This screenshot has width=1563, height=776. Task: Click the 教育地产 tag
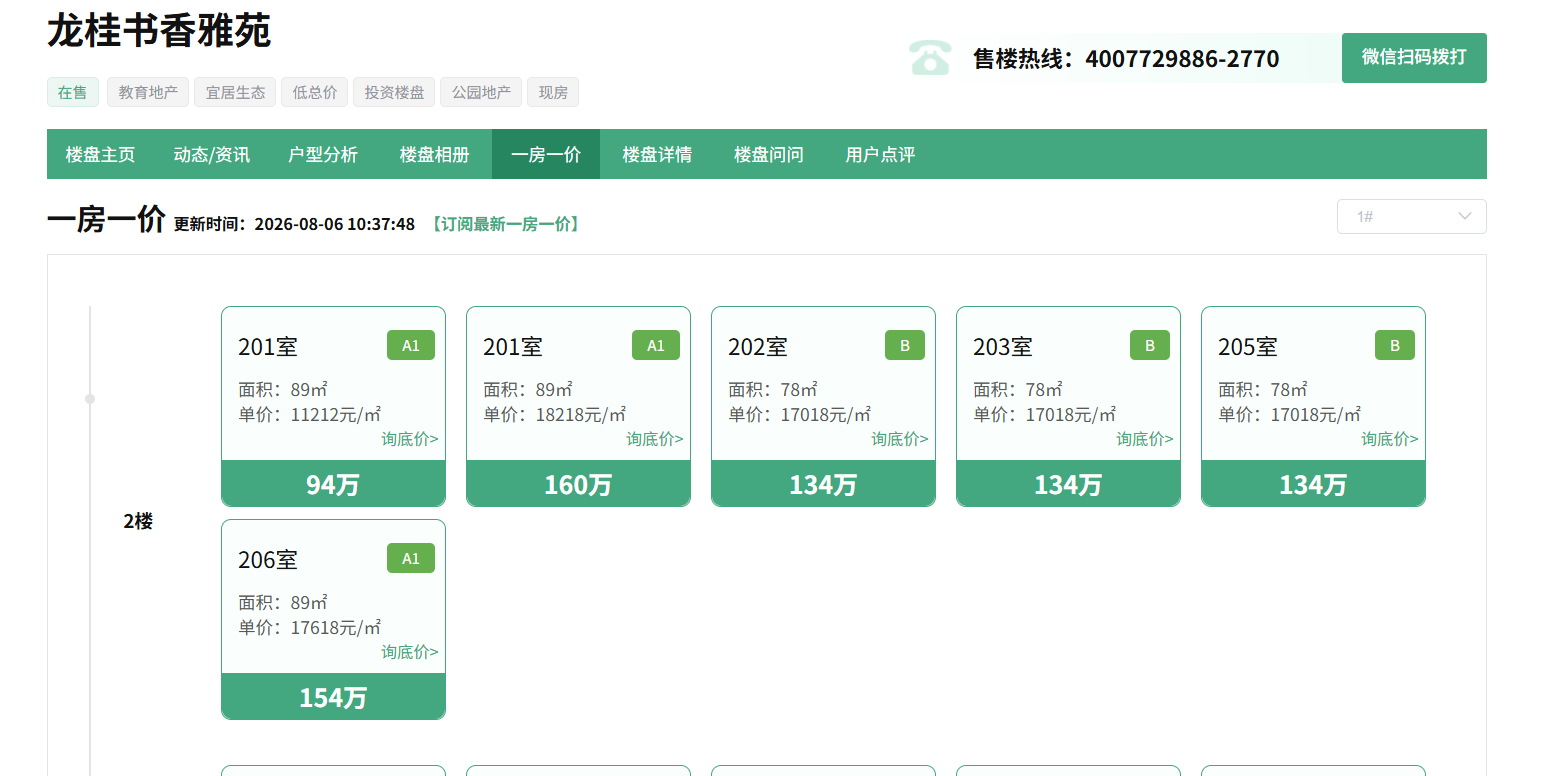click(x=148, y=92)
